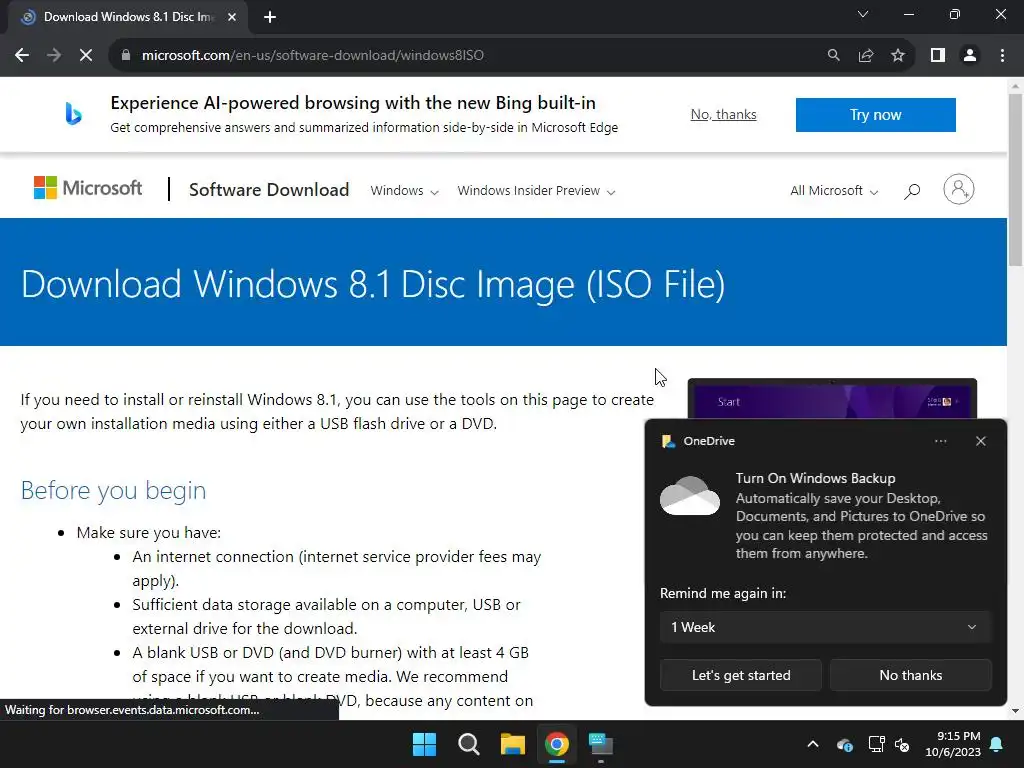Open the 1 Week reminder dropdown

[825, 627]
